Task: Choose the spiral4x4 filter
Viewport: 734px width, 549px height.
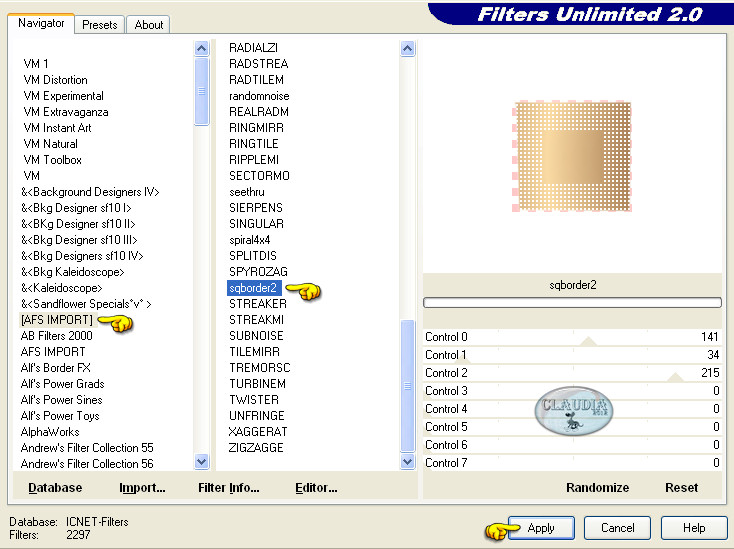Action: [250, 240]
